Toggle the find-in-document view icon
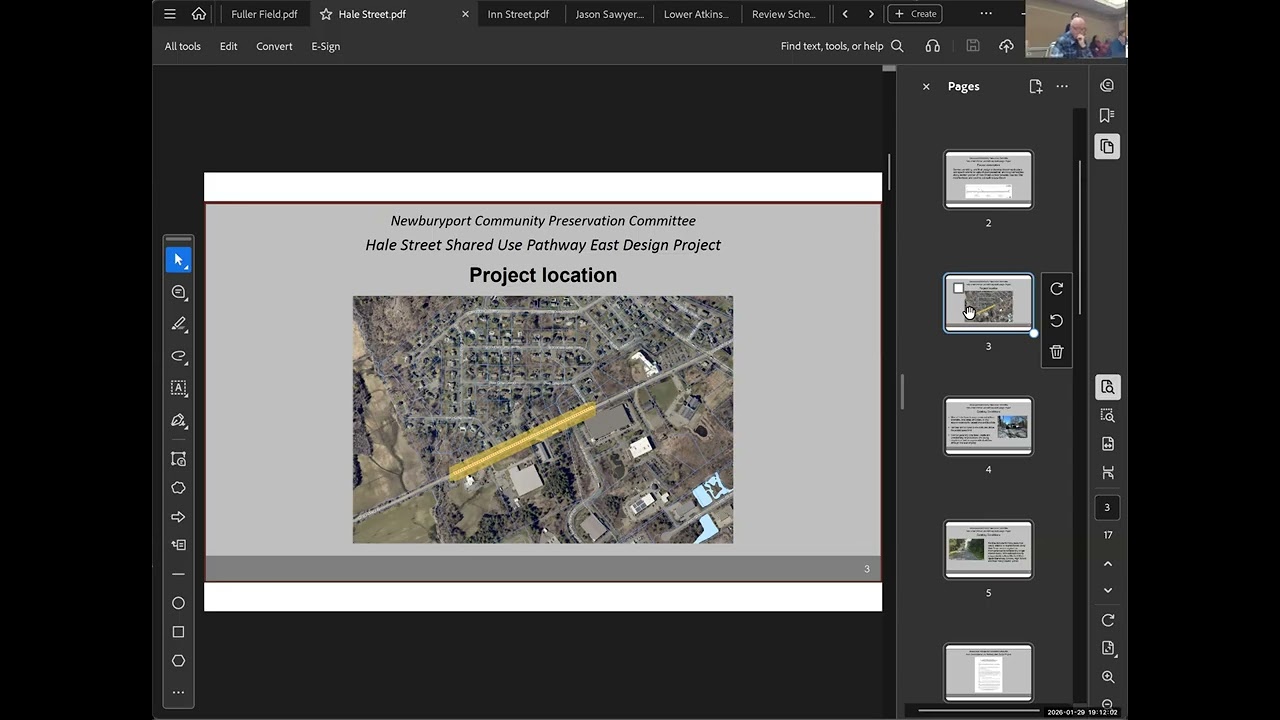 point(1107,387)
